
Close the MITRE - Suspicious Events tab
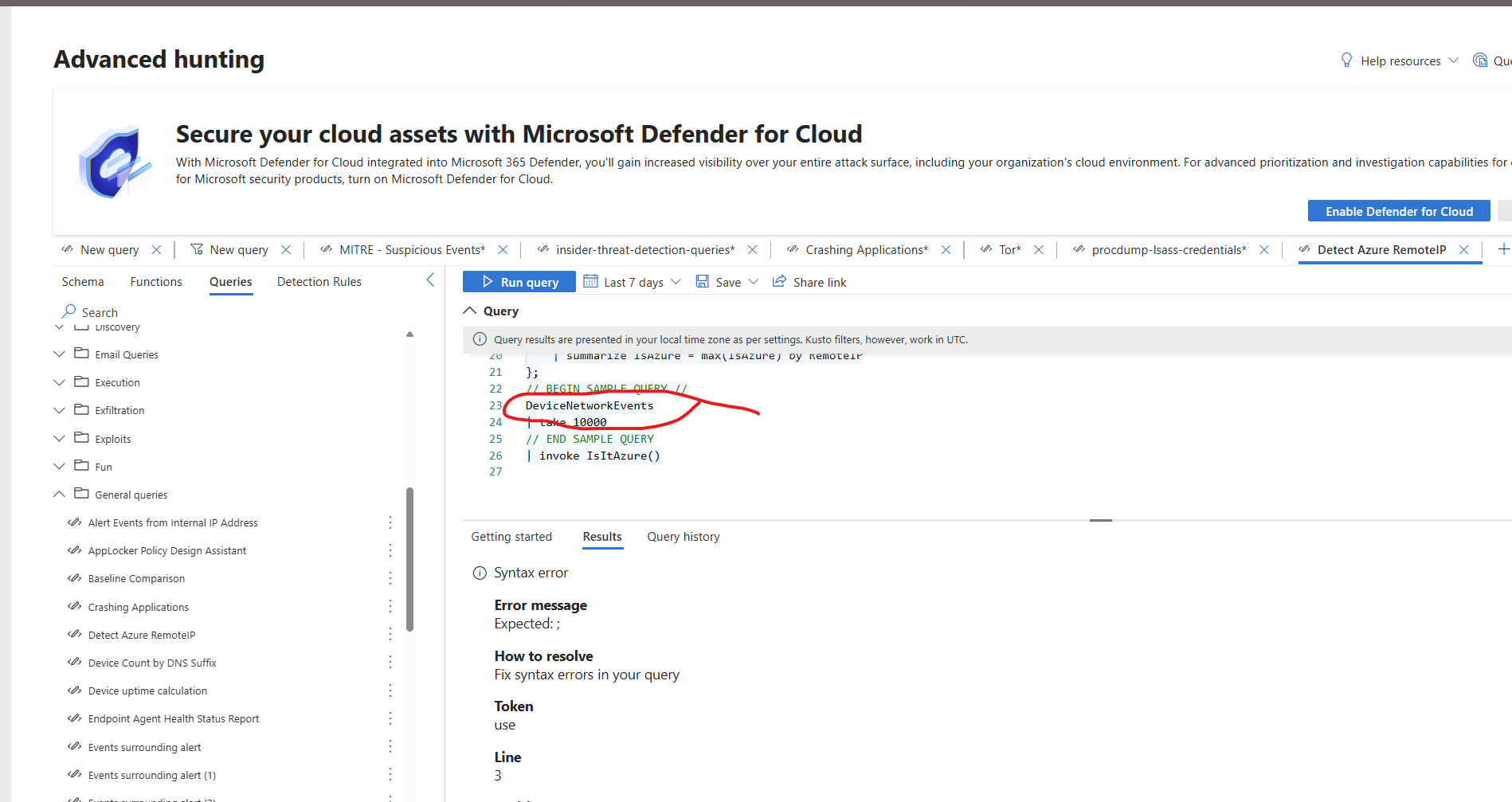pos(503,250)
